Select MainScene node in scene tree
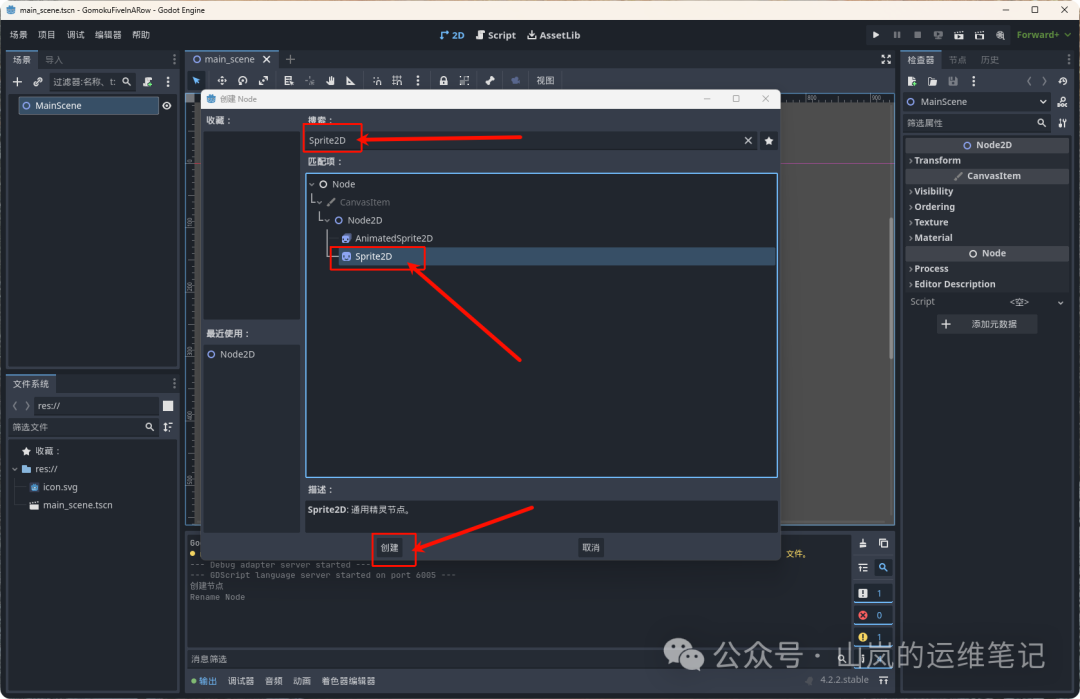The height and width of the screenshot is (699, 1080). click(x=88, y=105)
